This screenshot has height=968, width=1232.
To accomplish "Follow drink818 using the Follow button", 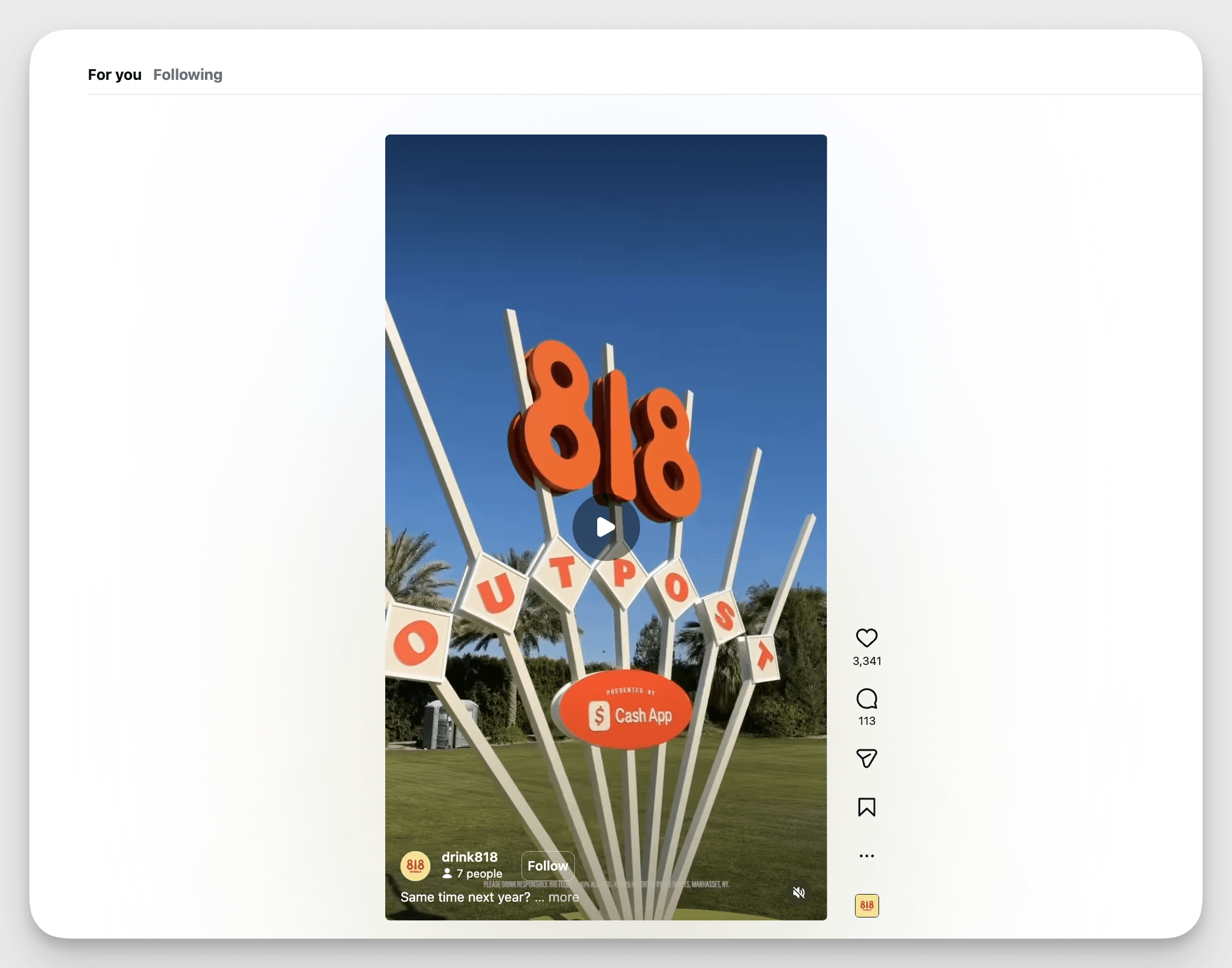I will [x=548, y=865].
